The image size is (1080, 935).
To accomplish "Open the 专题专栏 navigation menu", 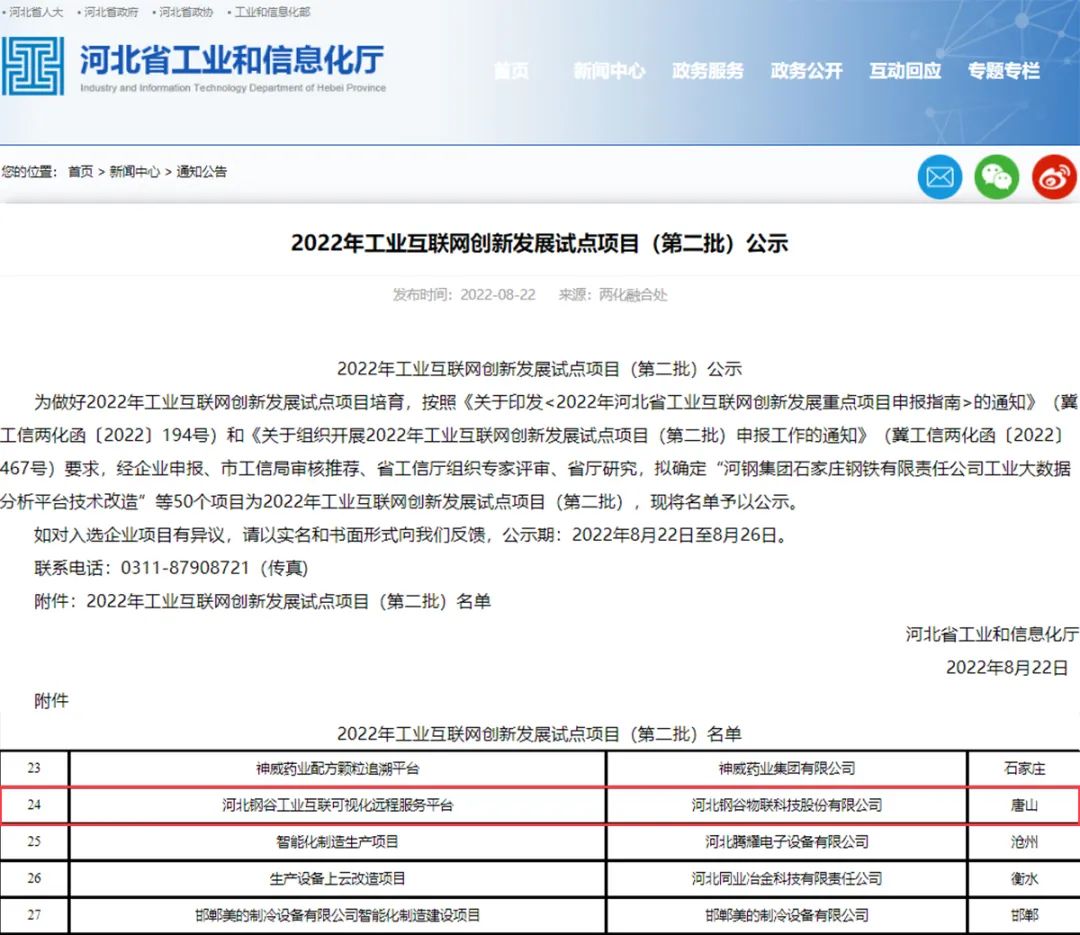I will click(1004, 71).
